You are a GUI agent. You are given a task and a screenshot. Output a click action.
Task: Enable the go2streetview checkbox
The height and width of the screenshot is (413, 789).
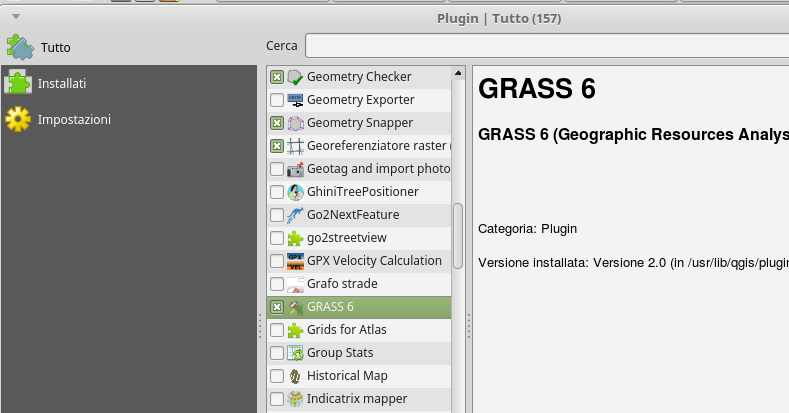tap(277, 238)
